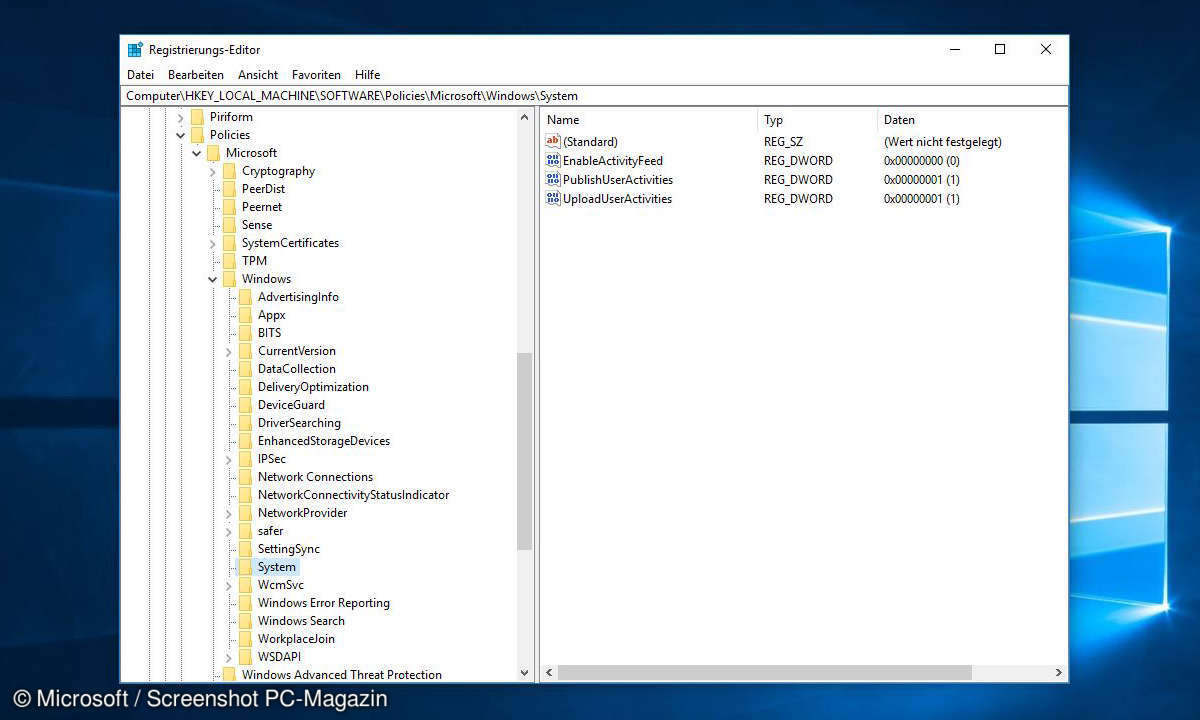1200x720 pixels.
Task: Collapse the Windows key
Action: (213, 279)
